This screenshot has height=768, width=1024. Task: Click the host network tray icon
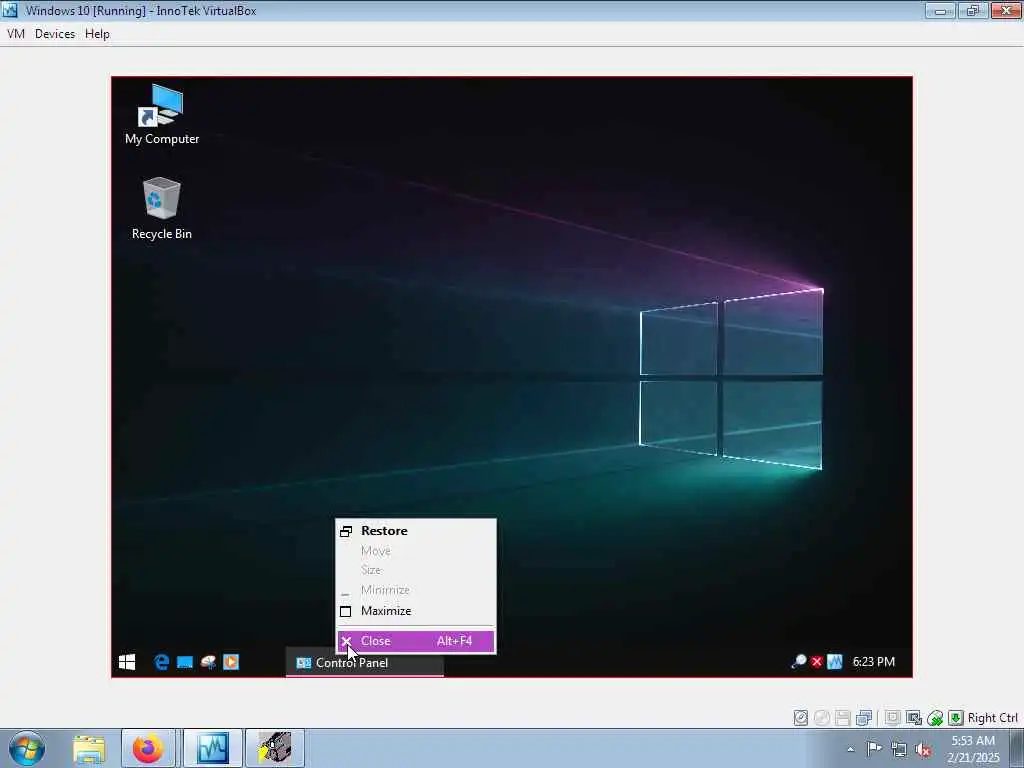(x=899, y=749)
